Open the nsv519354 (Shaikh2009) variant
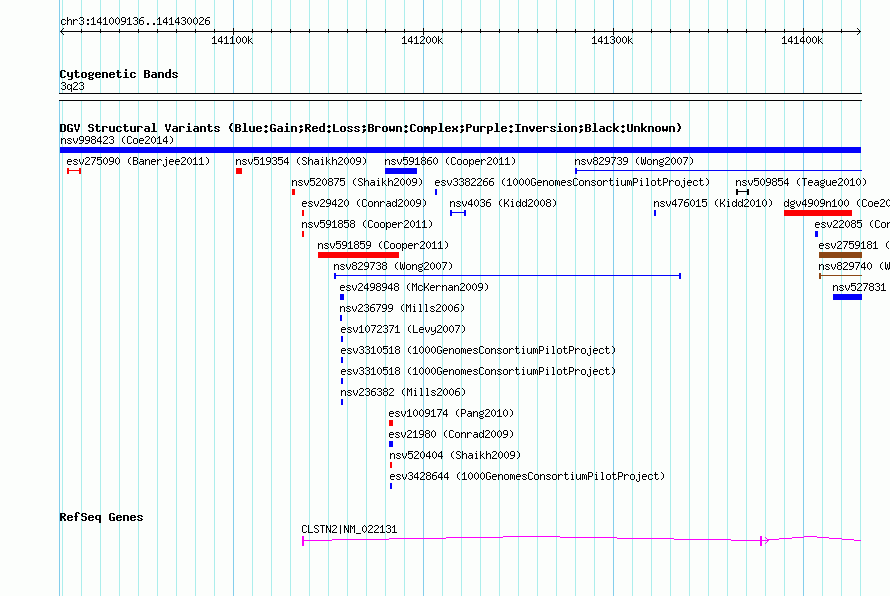Viewport: 890px width, 596px height. coord(301,161)
